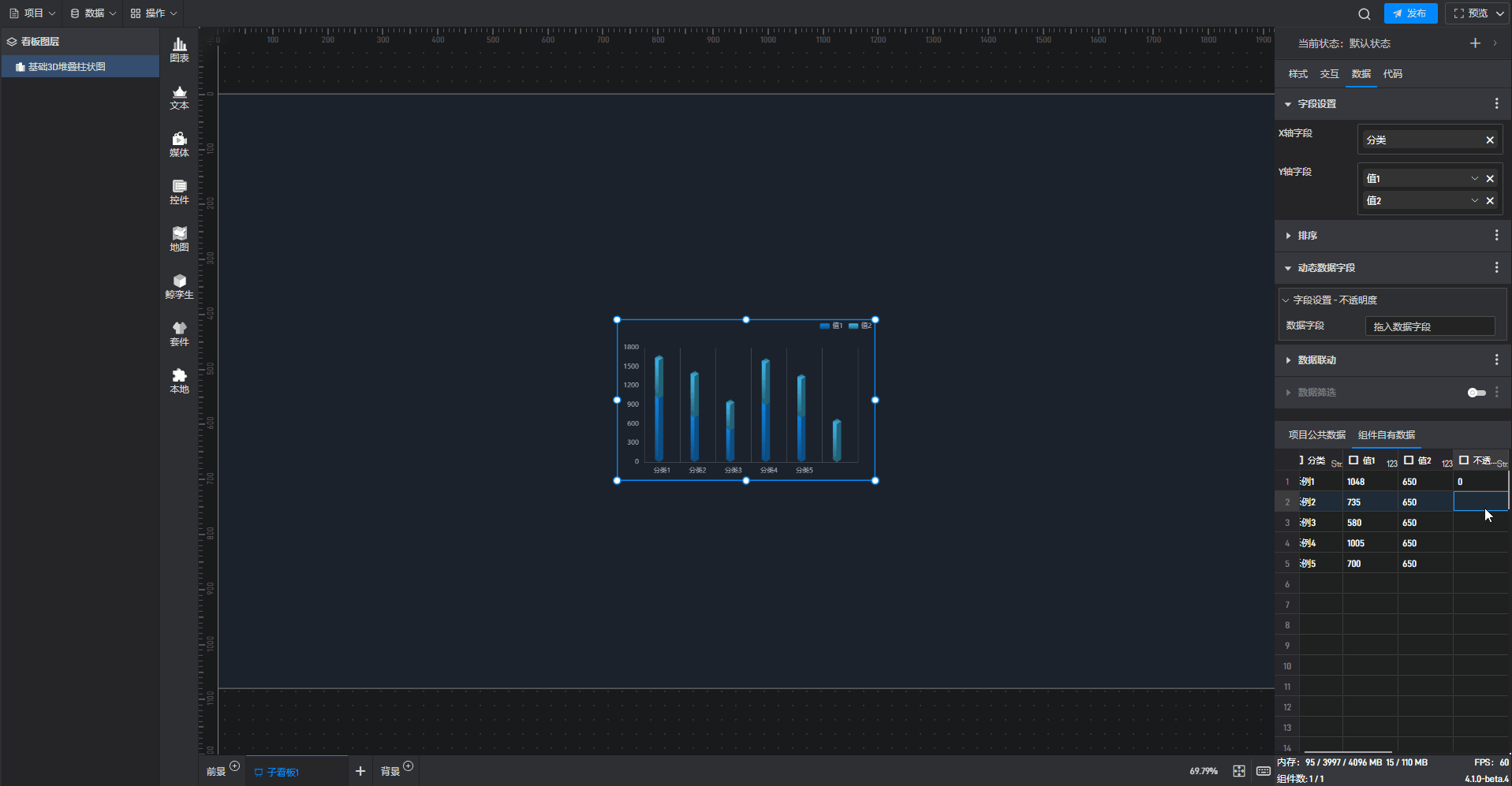This screenshot has height=786, width=1512.
Task: Click arrow next to state plus icon
Action: click(1495, 43)
